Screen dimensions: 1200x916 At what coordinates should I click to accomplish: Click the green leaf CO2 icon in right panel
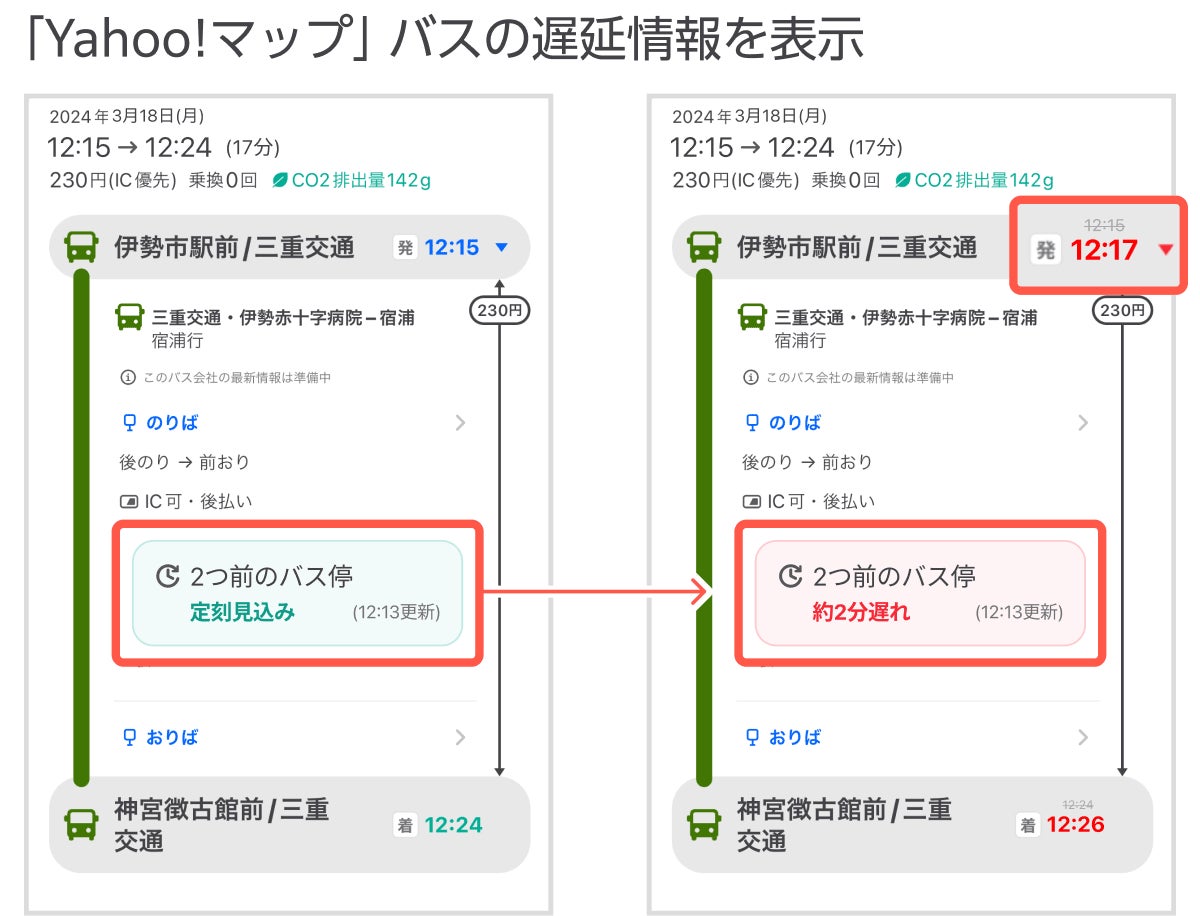[903, 181]
